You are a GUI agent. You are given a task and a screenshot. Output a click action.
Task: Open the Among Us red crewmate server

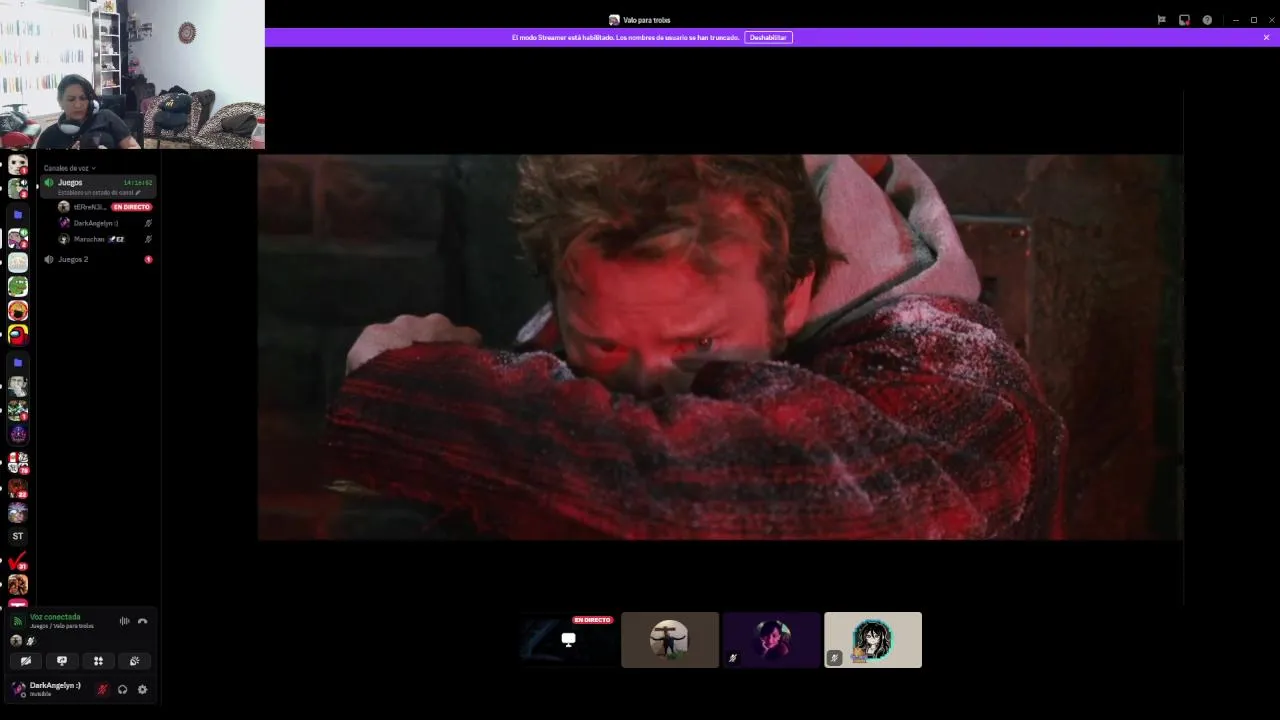pos(18,335)
